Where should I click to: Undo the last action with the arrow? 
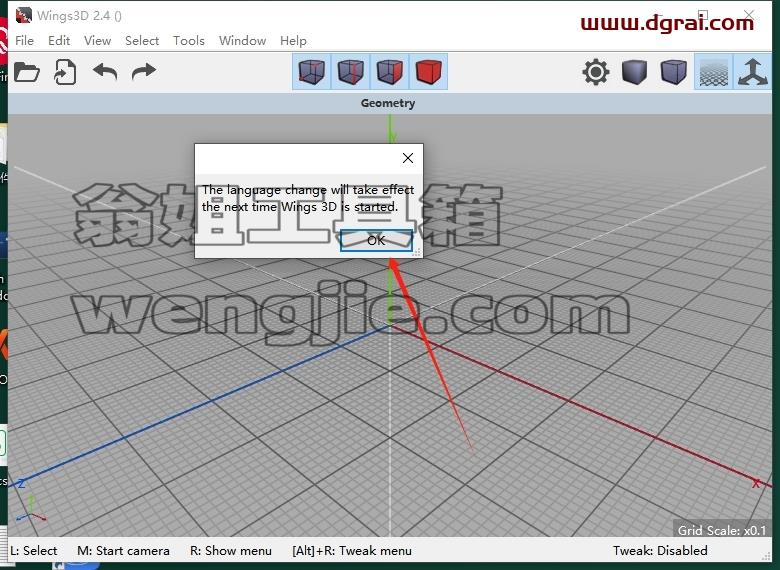pyautogui.click(x=105, y=72)
